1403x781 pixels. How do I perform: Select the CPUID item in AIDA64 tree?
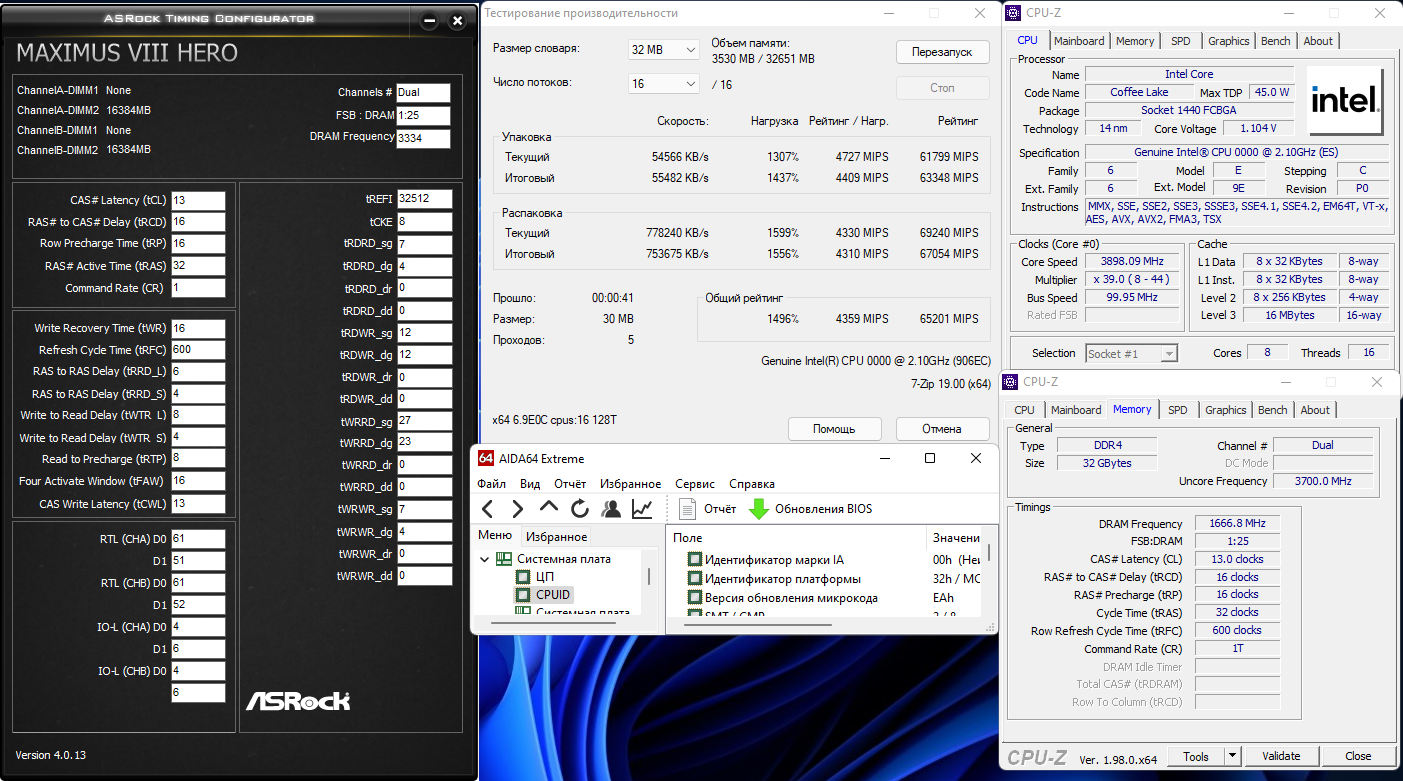pos(552,595)
